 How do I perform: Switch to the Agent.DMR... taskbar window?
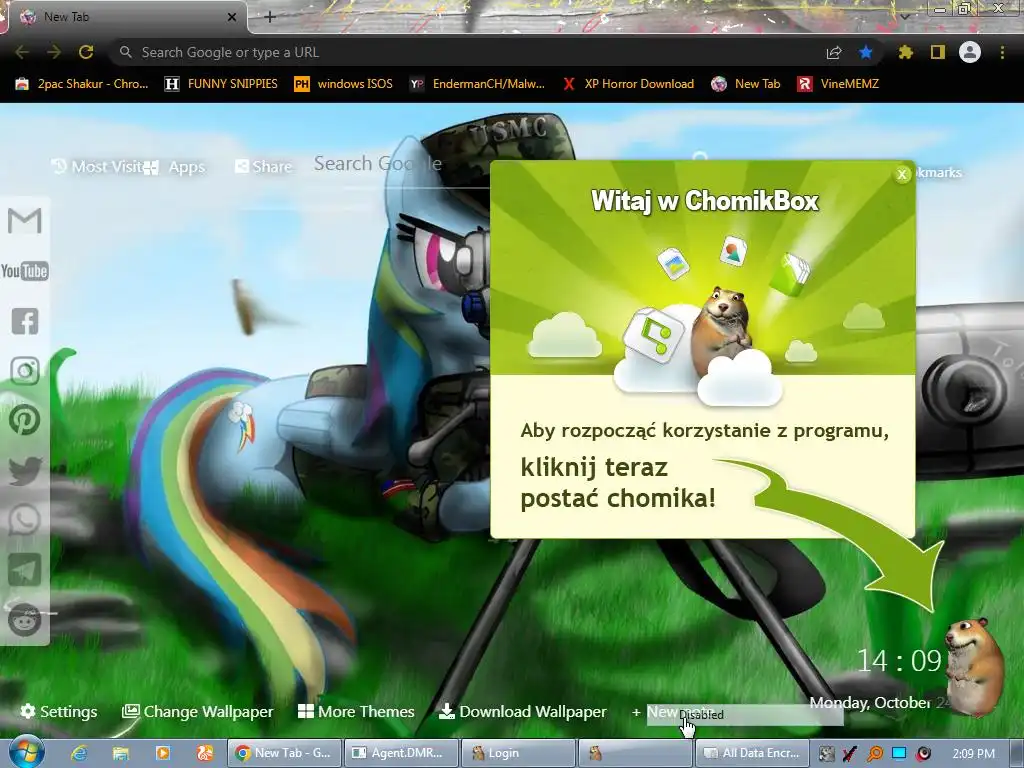point(401,753)
